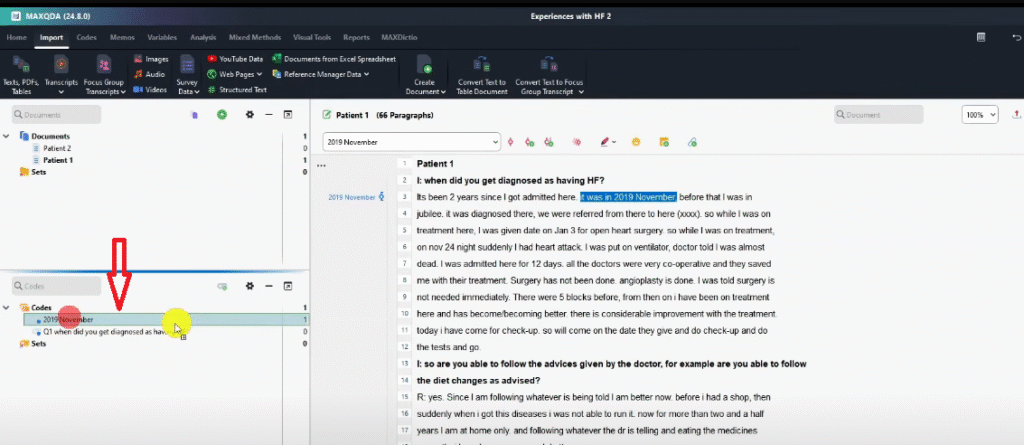Click the Codes search field

click(x=56, y=286)
